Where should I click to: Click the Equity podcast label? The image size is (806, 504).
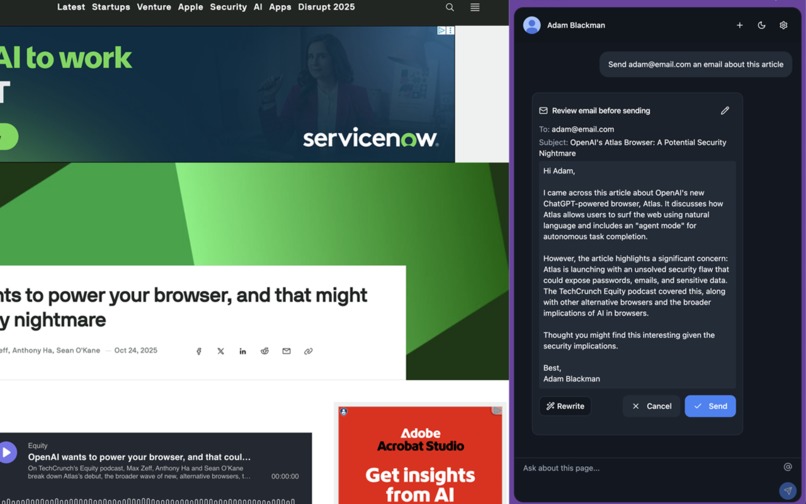tap(38, 445)
